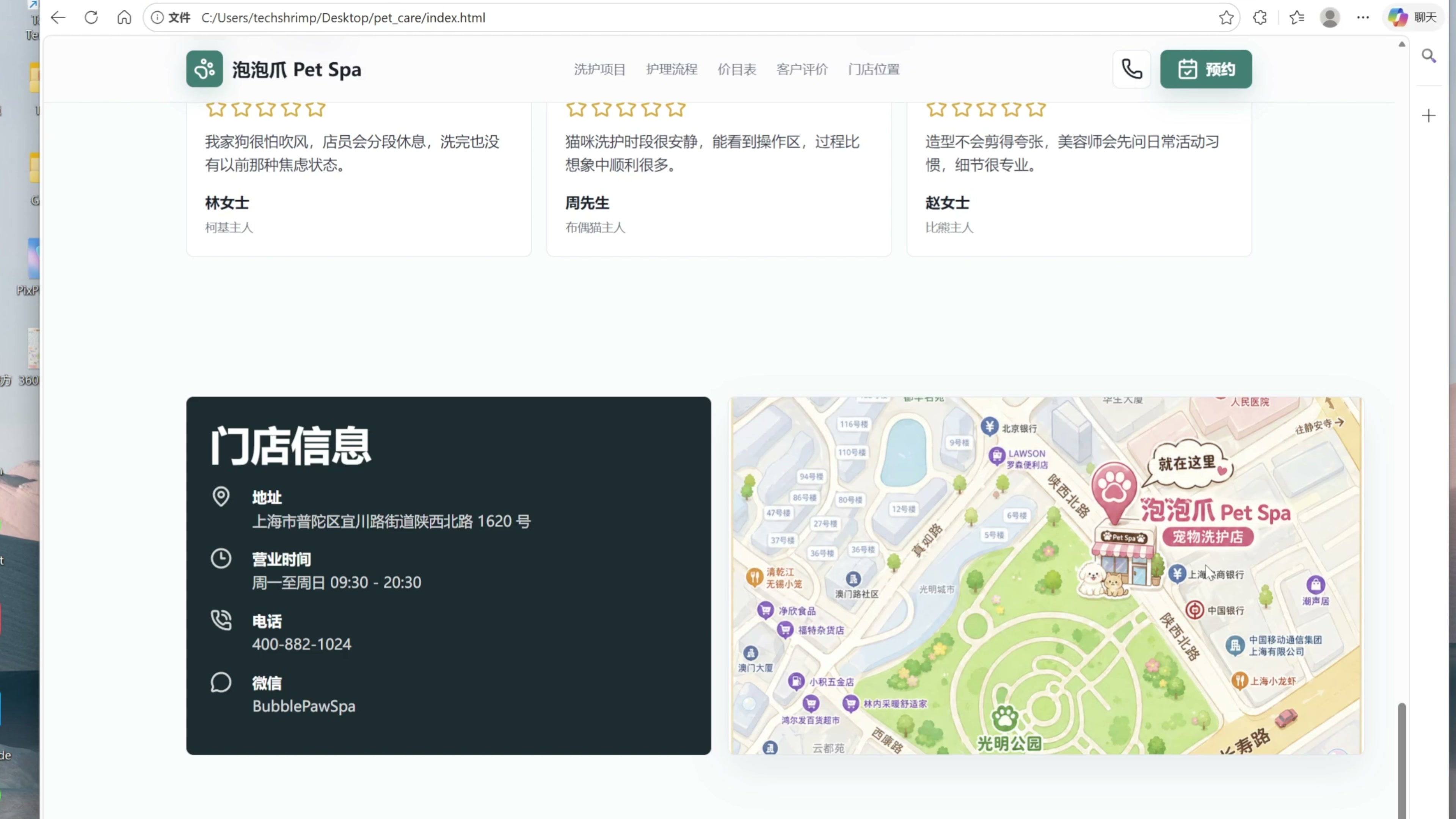
Task: Open 客户评价 nav link
Action: pos(802,69)
